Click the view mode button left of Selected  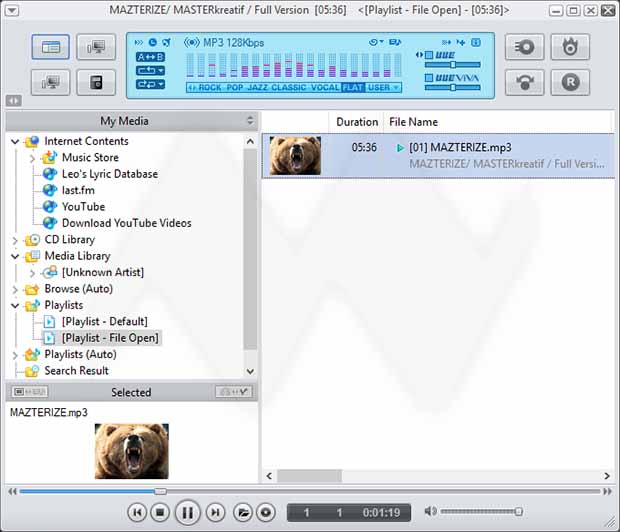30,392
